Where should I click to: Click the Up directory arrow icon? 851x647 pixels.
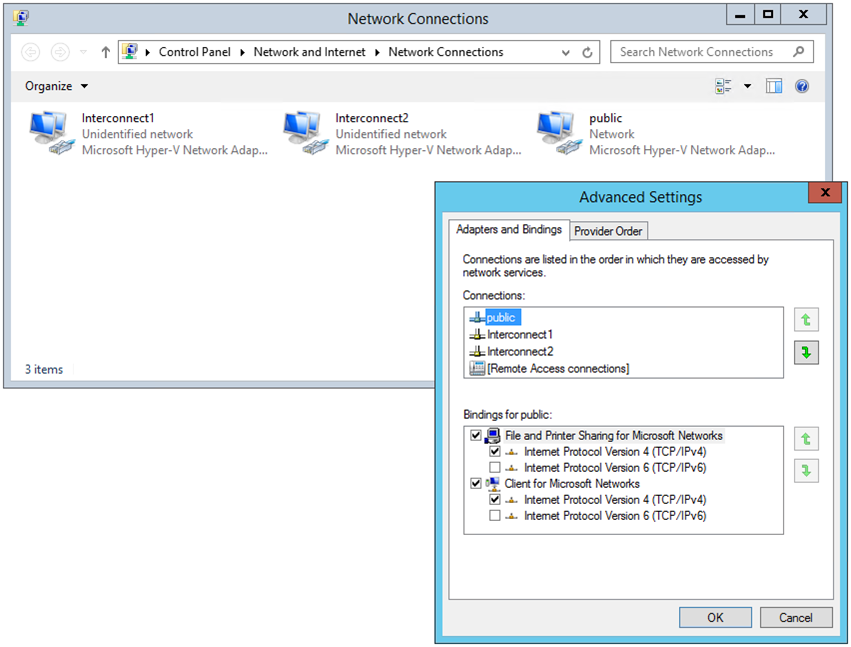pyautogui.click(x=105, y=52)
